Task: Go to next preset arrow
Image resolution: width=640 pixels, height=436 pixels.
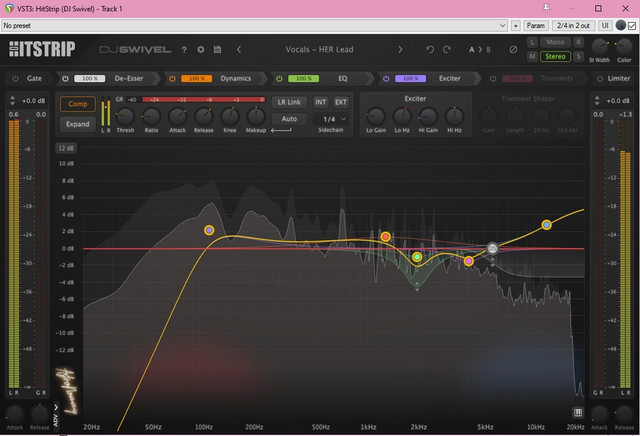Action: [400, 49]
